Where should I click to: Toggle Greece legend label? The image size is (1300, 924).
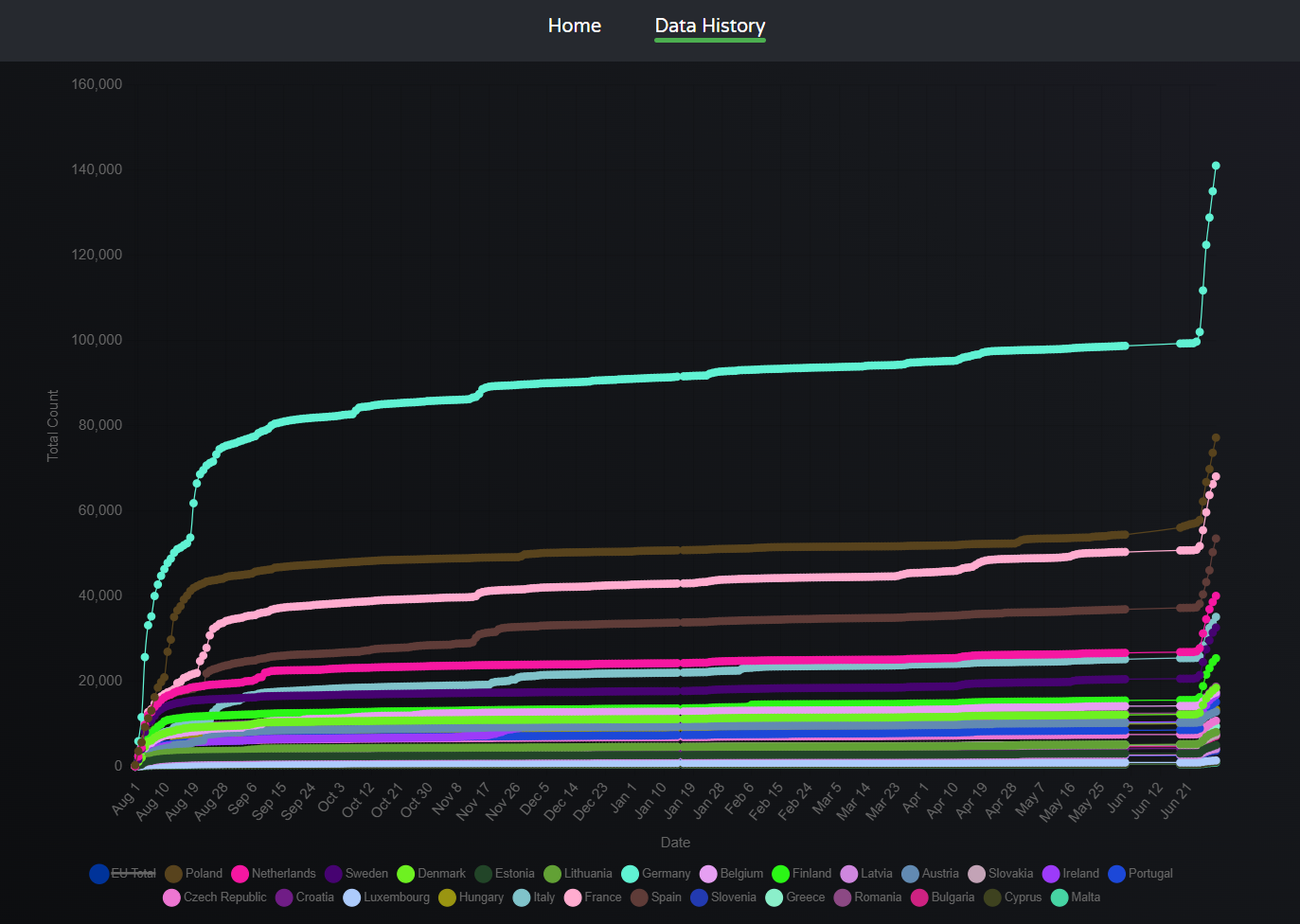[806, 897]
